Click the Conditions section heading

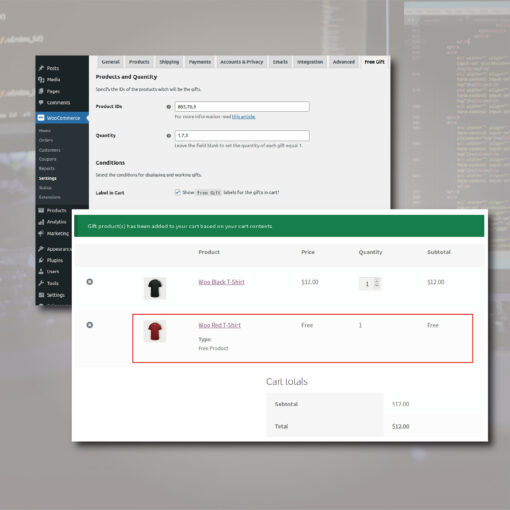click(110, 163)
